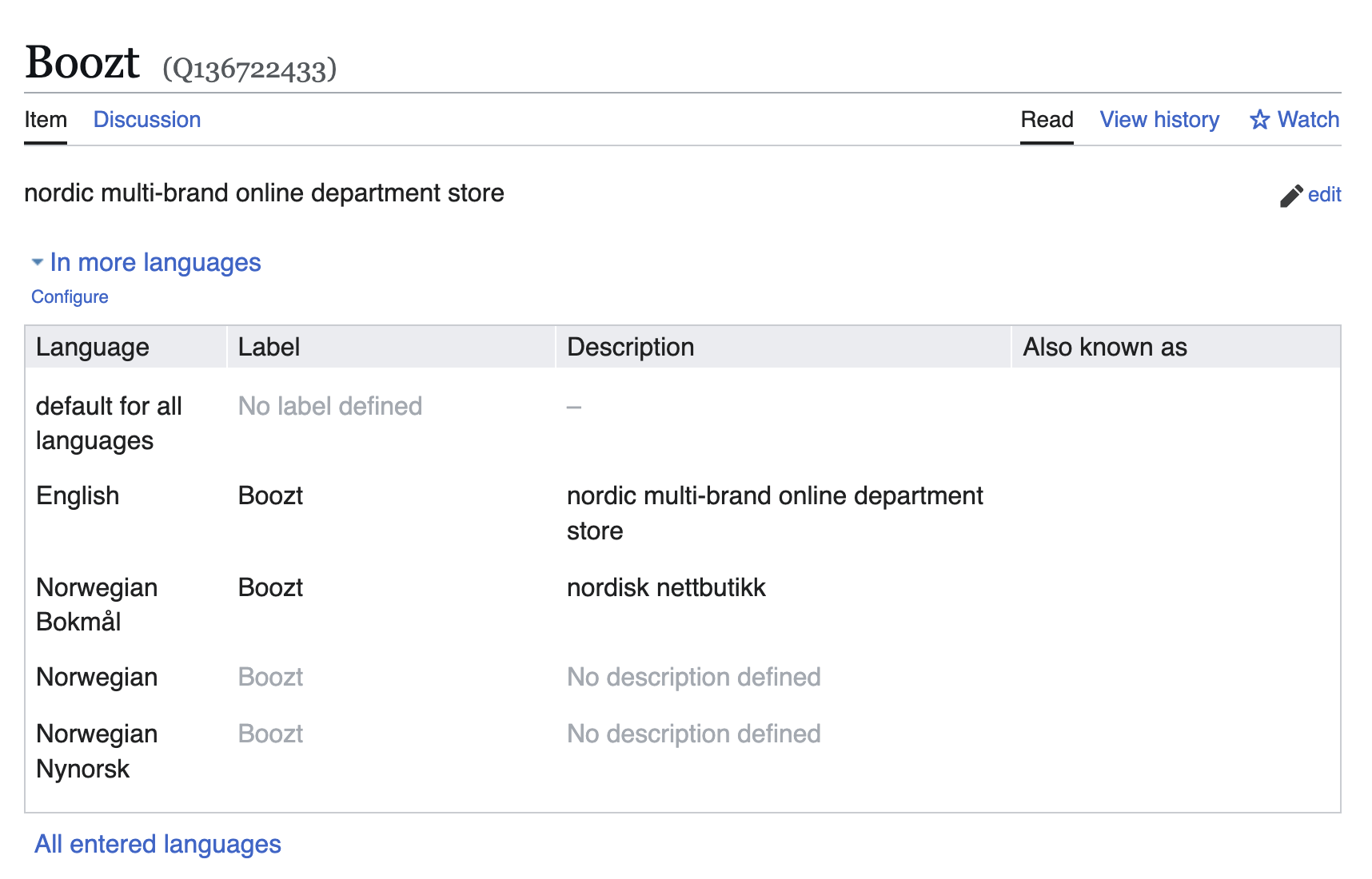The image size is (1372, 879).
Task: Click the Norwegian Nynorsk language cell
Action: coord(97,751)
